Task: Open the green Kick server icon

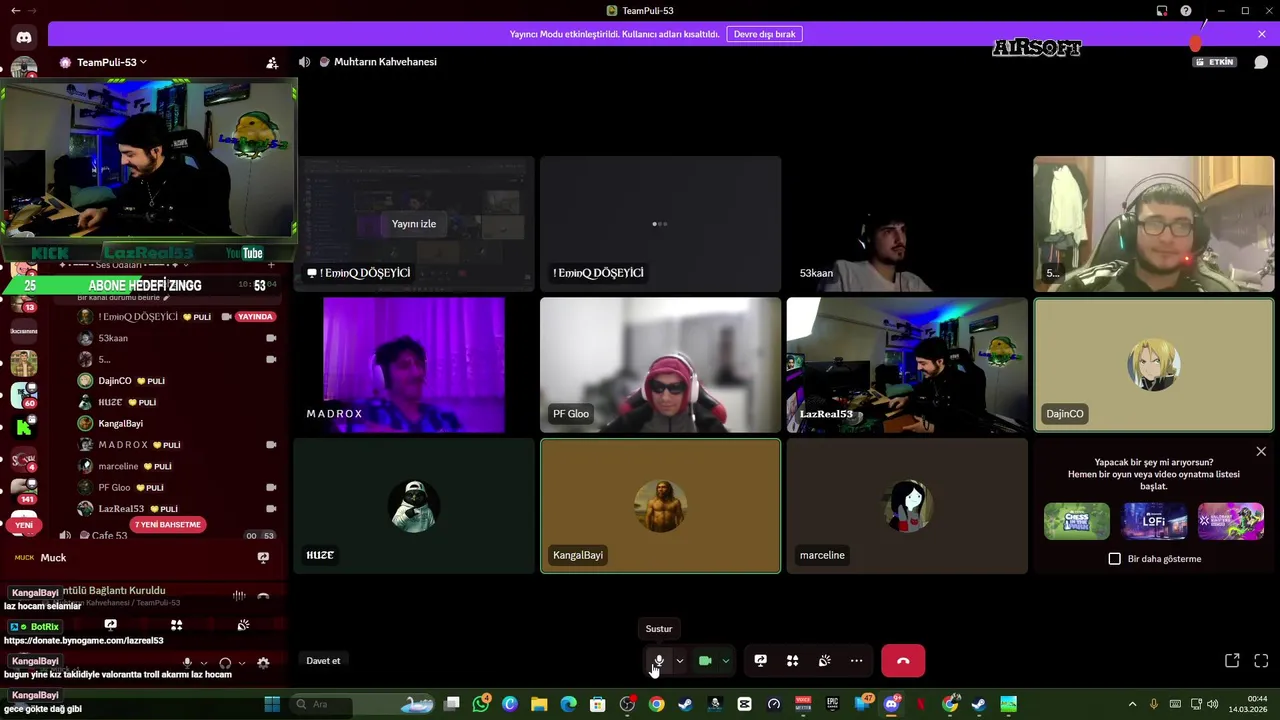Action: 24,428
